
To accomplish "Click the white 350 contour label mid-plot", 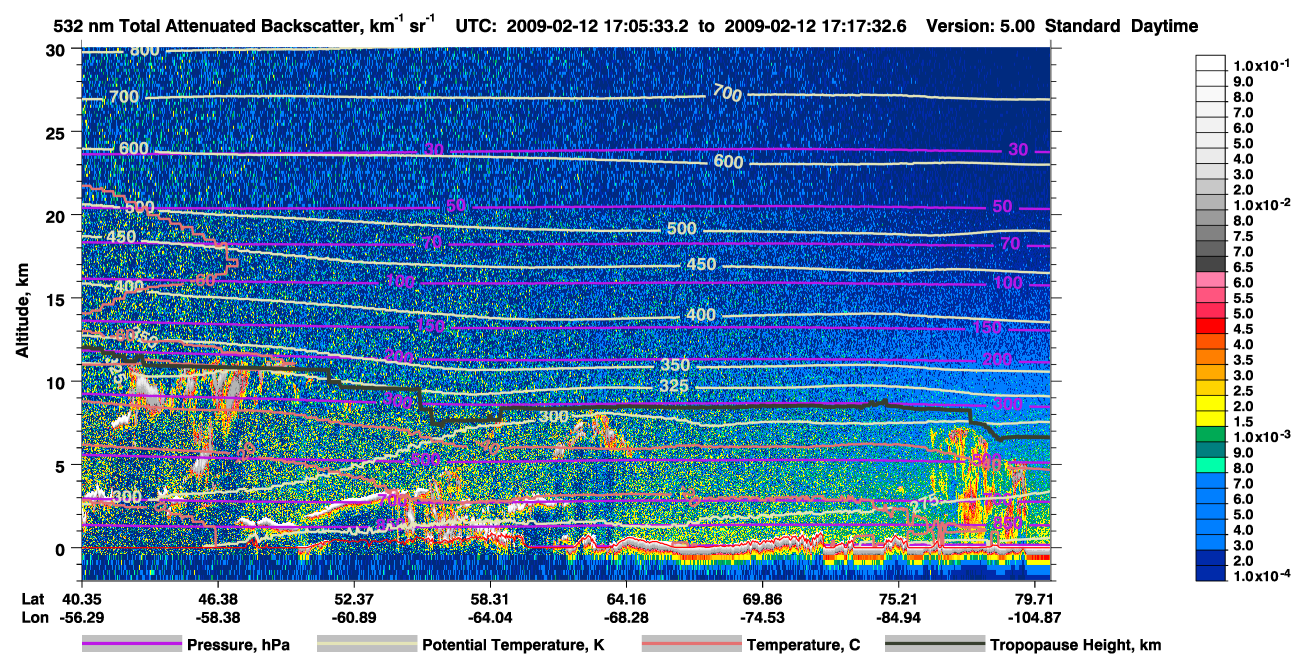I will (675, 365).
